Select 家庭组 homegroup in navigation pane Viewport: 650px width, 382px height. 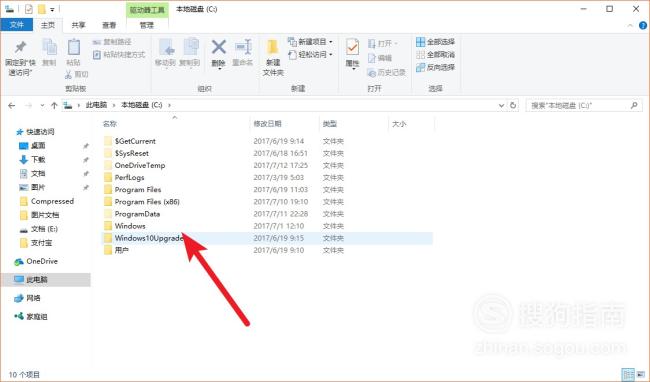(x=37, y=317)
